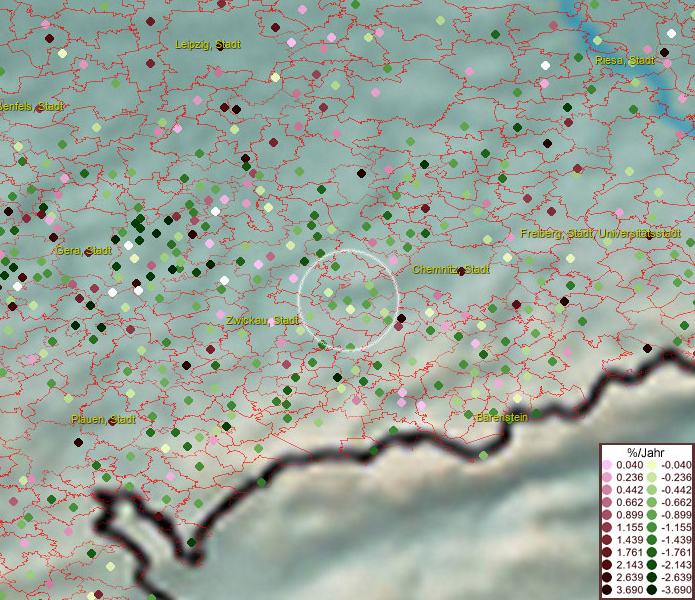Screen dimensions: 695x600
Task: Pick the -0.040 legend color swatch
Action: pos(652,465)
